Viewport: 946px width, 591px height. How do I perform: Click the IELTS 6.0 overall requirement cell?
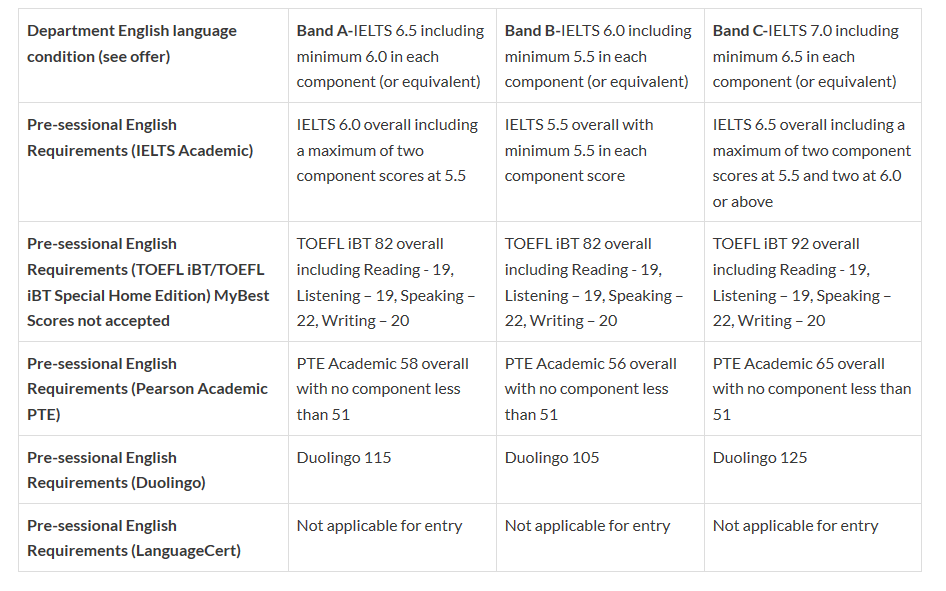(x=388, y=151)
